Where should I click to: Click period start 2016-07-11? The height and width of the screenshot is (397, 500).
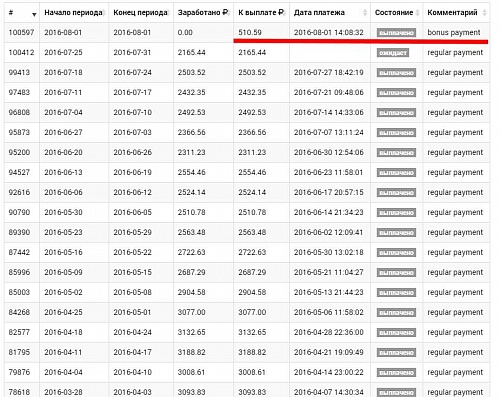pyautogui.click(x=63, y=92)
